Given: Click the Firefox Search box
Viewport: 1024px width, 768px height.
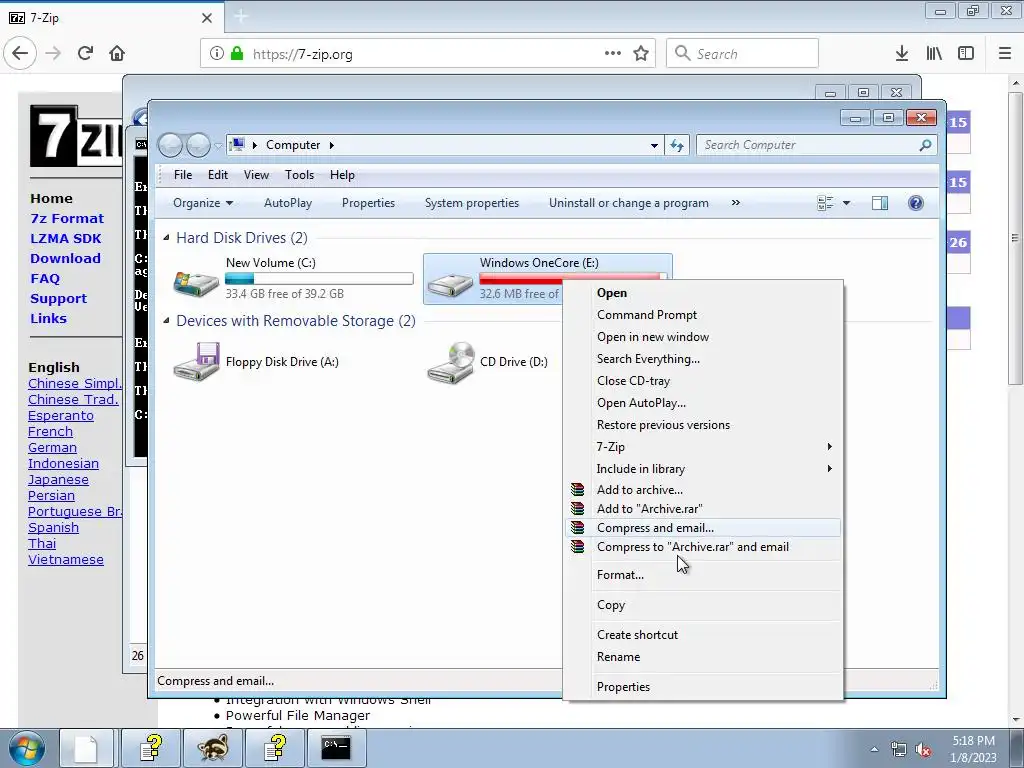Looking at the screenshot, I should [x=743, y=53].
